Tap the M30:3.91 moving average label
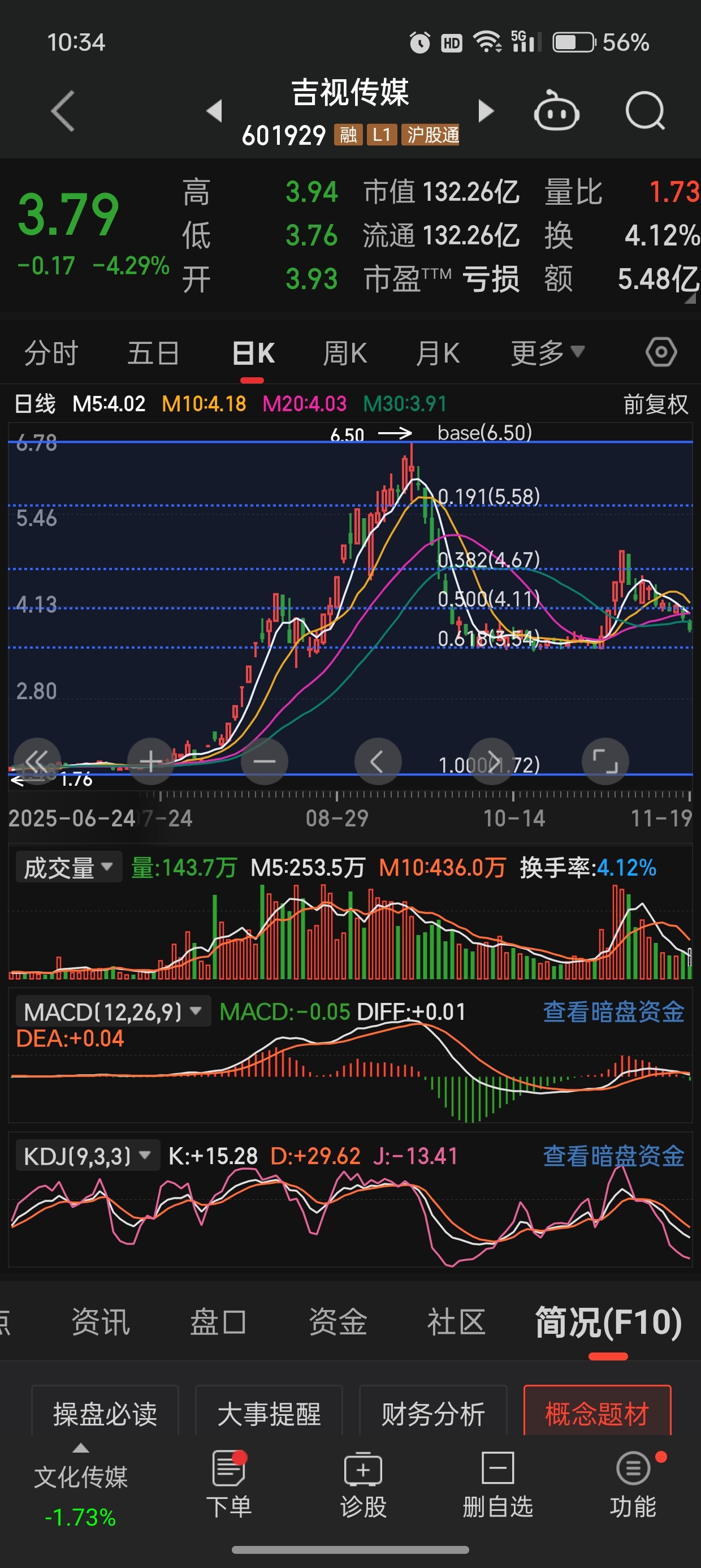701x1568 pixels. pos(405,403)
